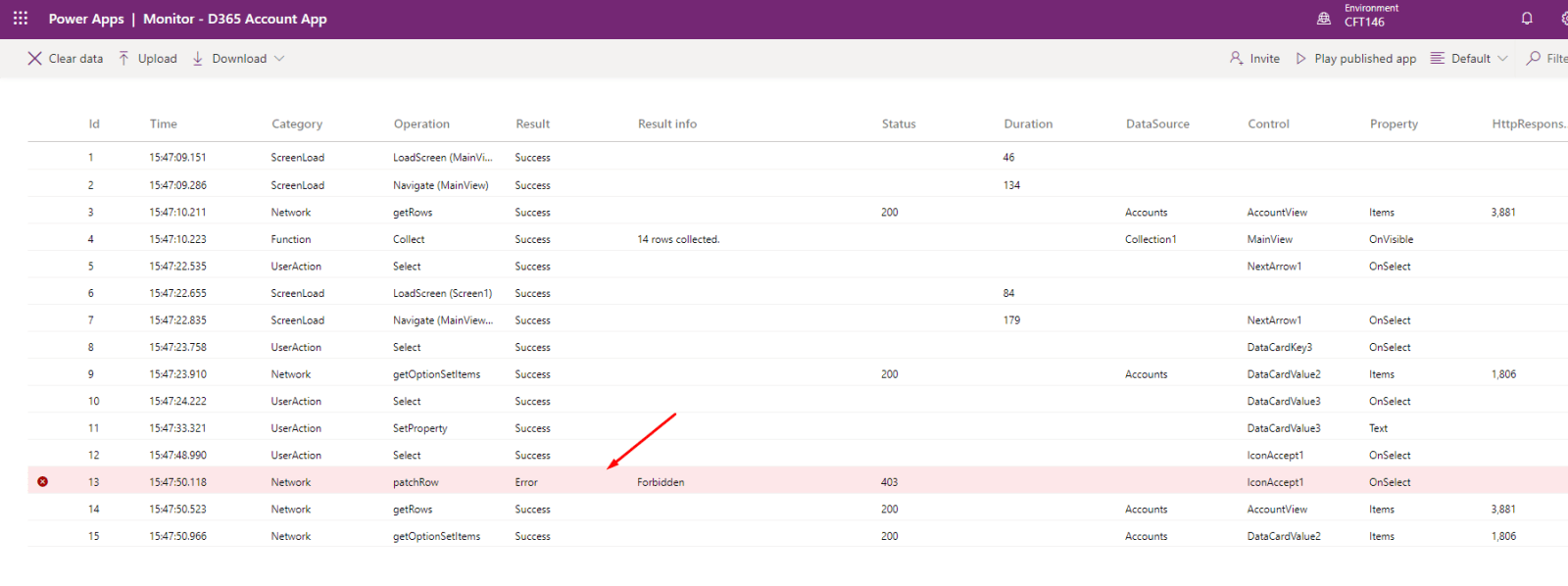Click the Clear data X icon
This screenshot has height=586, width=1568.
[35, 59]
